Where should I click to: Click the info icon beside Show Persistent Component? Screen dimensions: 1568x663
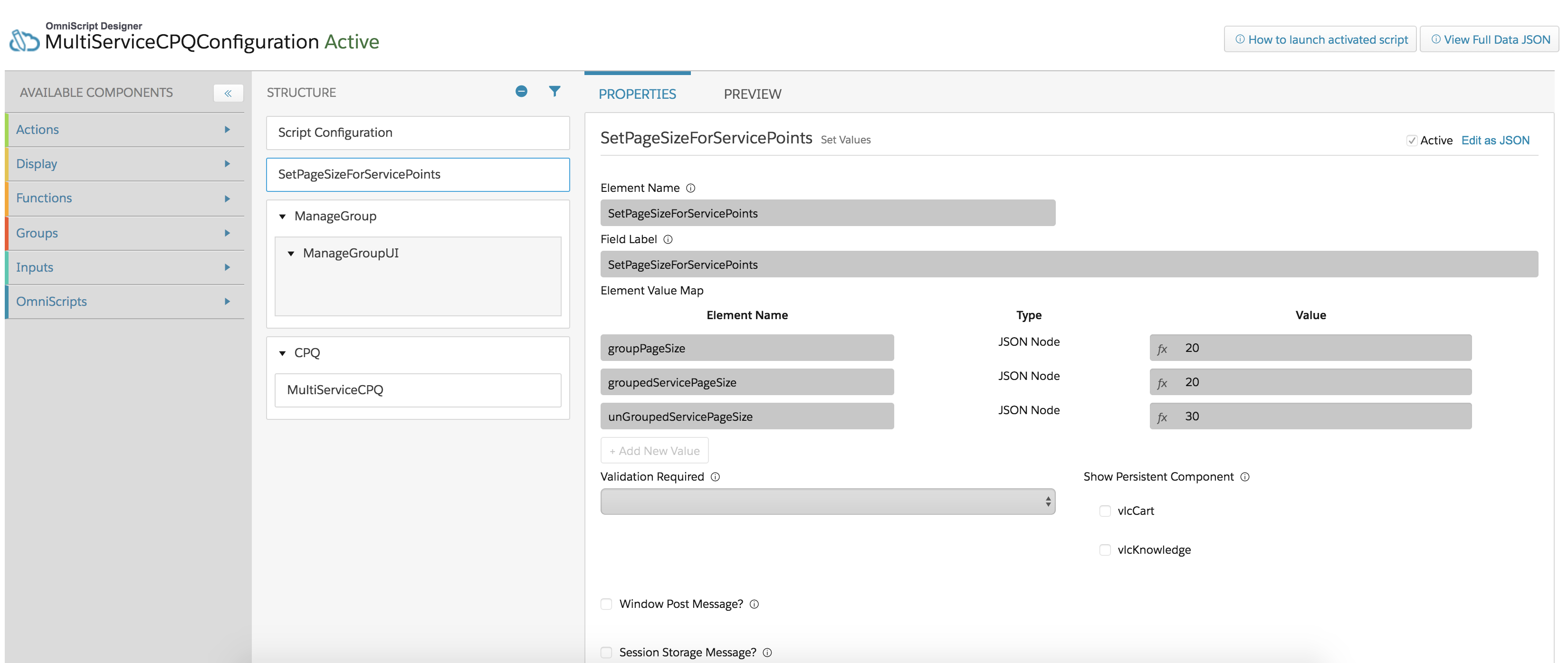click(x=1245, y=477)
